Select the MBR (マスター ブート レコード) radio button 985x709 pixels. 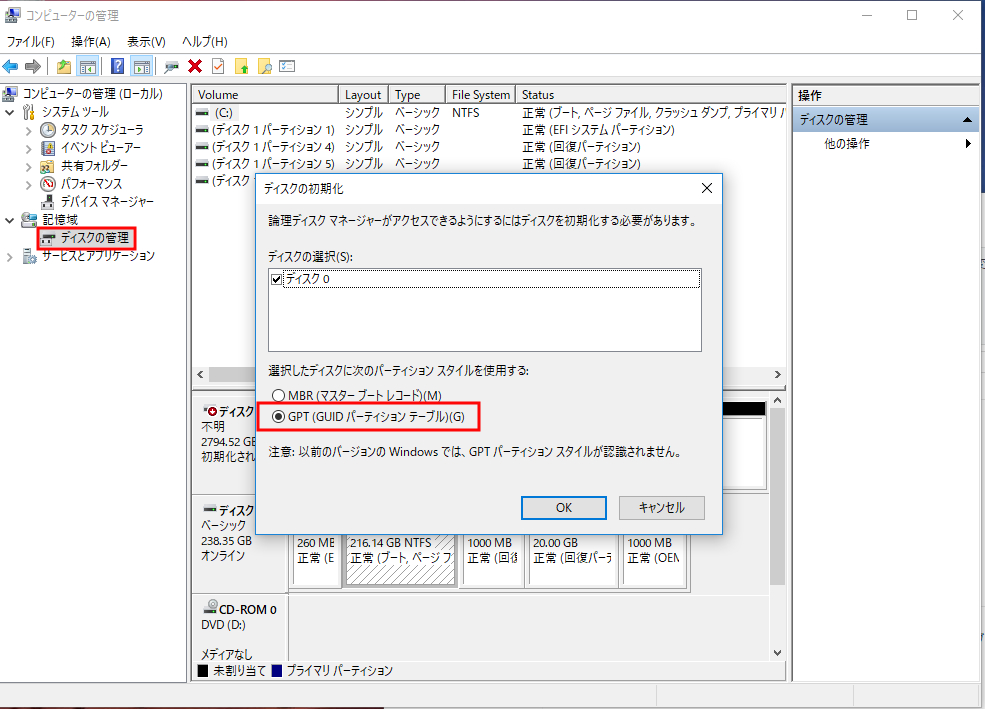coord(278,396)
